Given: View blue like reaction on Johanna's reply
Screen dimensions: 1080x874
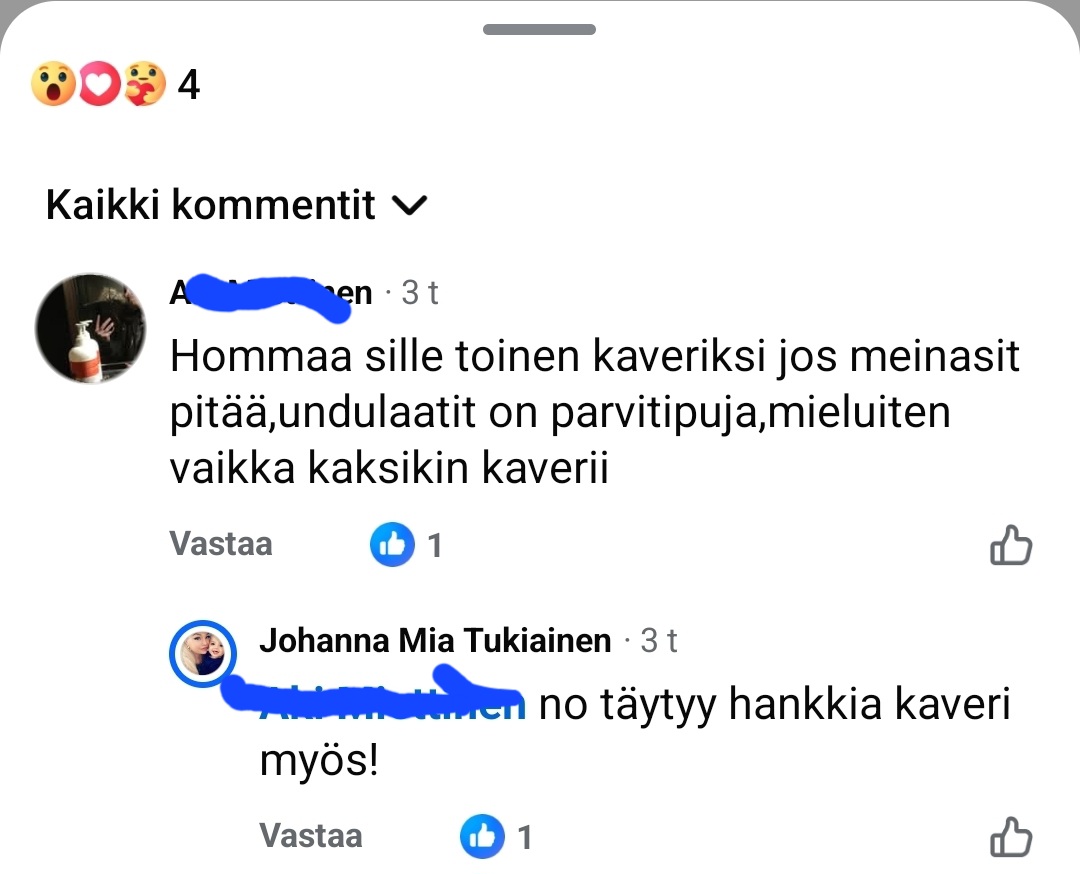Looking at the screenshot, I should (x=483, y=837).
